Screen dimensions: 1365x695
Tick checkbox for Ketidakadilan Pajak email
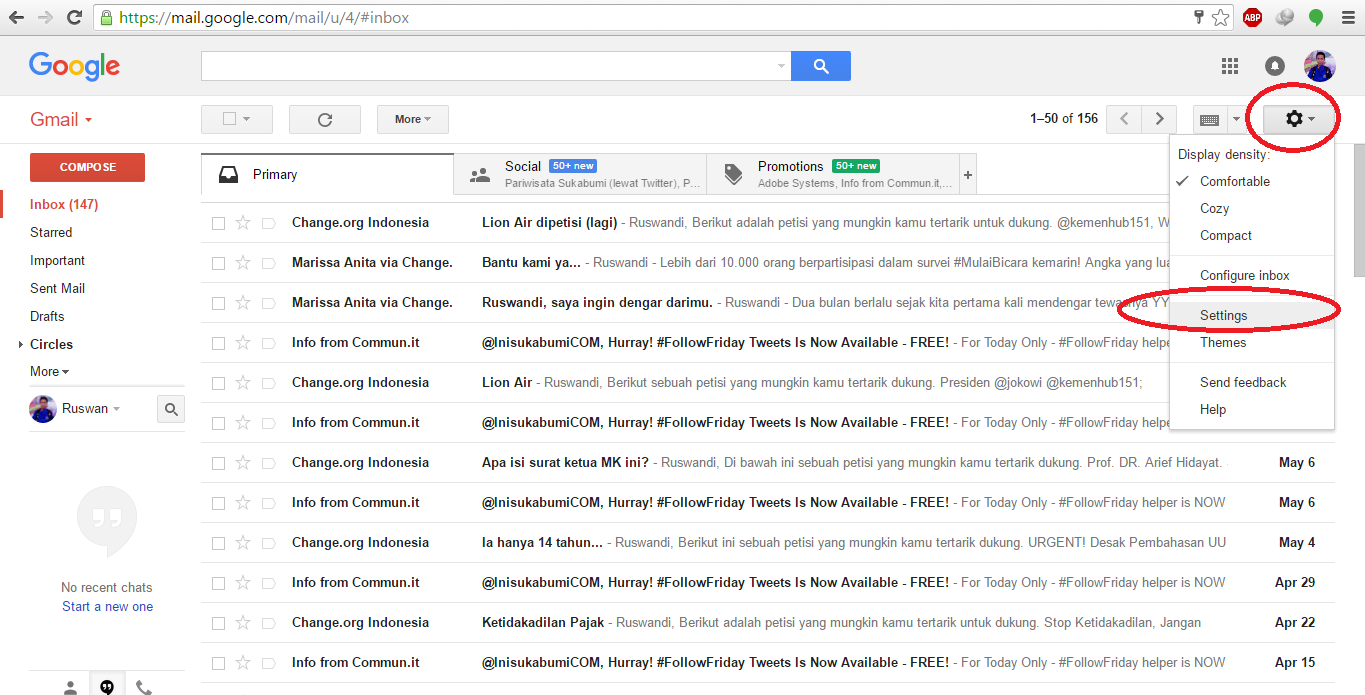218,623
